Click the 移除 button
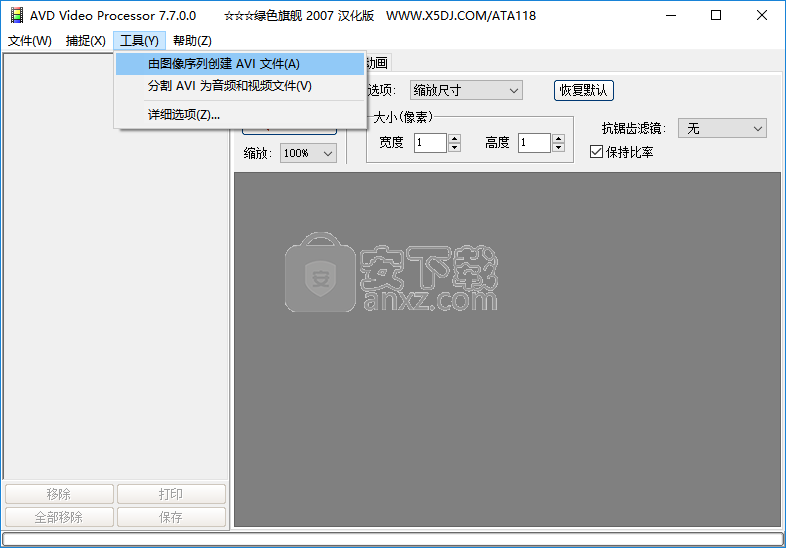This screenshot has height=548, width=786. tap(59, 494)
